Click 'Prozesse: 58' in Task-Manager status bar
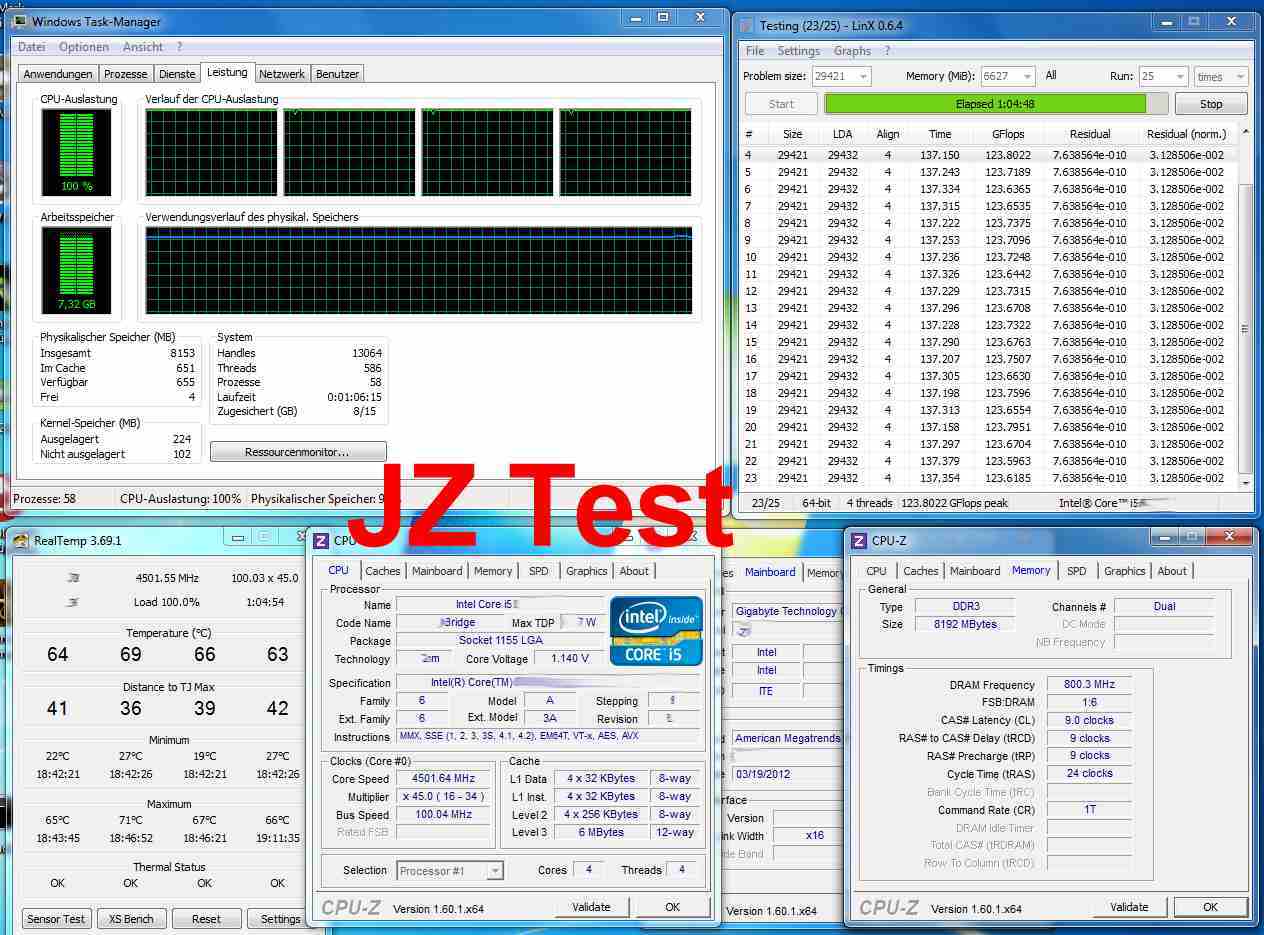Screen dimensions: 1264x935 pyautogui.click(x=43, y=498)
